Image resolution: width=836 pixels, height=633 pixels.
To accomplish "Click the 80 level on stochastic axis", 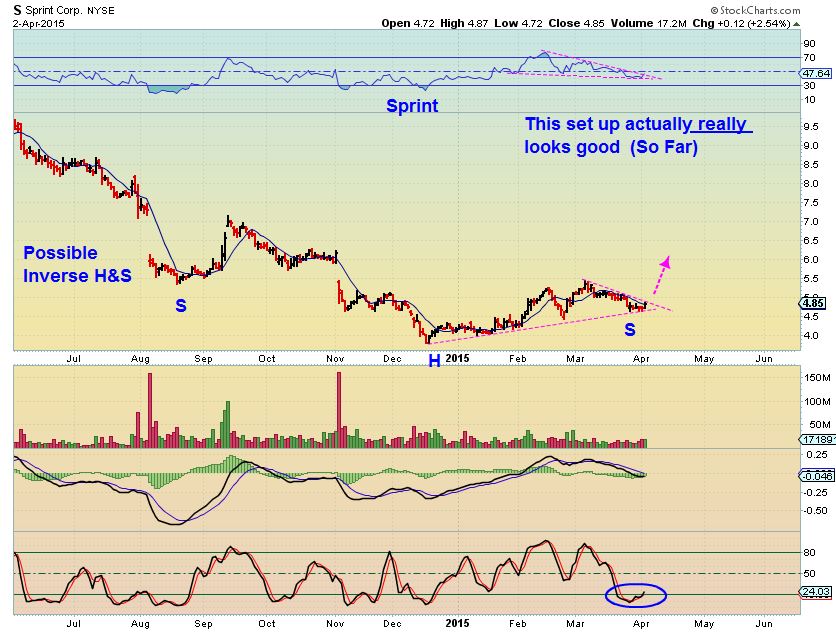I will coord(809,552).
